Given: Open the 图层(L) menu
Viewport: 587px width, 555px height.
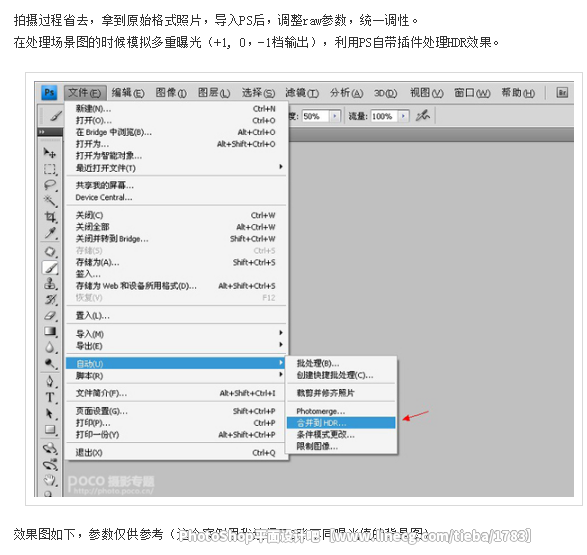Looking at the screenshot, I should coord(213,93).
